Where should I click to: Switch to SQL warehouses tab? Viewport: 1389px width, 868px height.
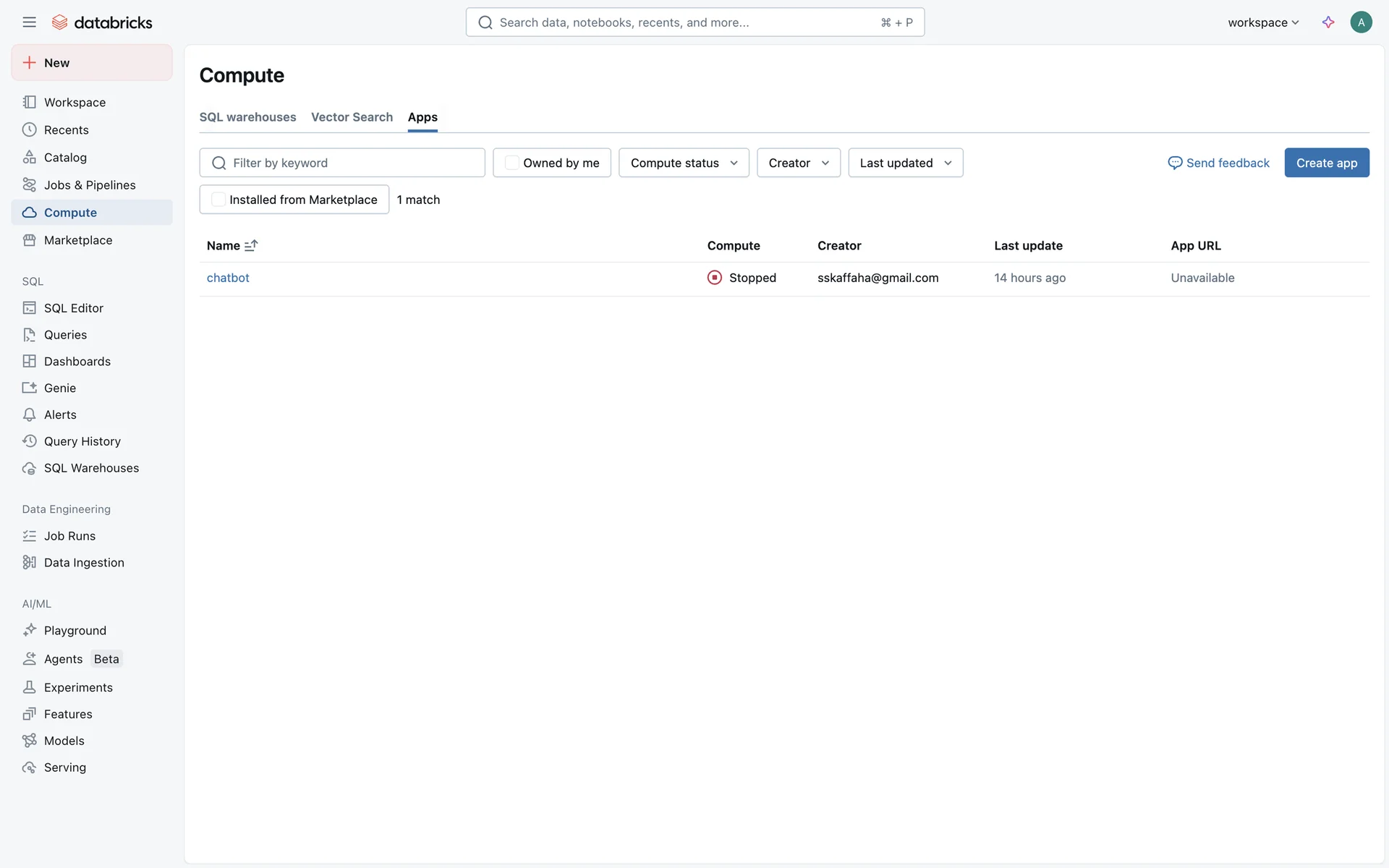(247, 117)
